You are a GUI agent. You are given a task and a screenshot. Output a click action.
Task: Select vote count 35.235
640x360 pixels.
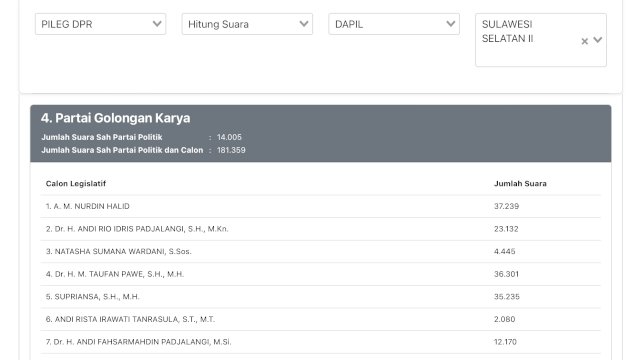(507, 297)
